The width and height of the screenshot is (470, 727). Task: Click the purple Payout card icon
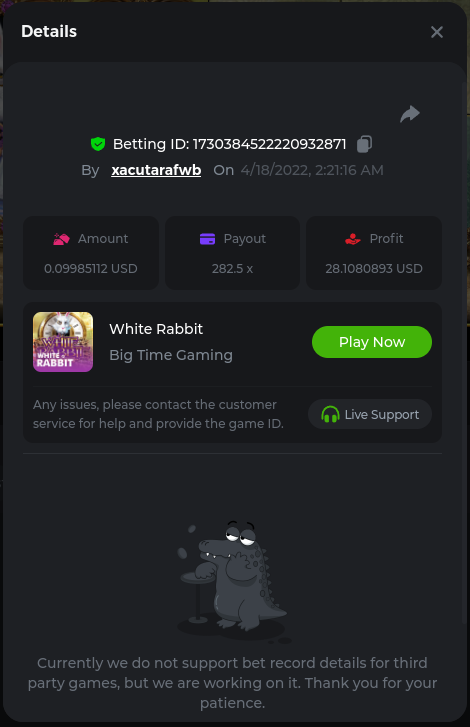tap(207, 239)
